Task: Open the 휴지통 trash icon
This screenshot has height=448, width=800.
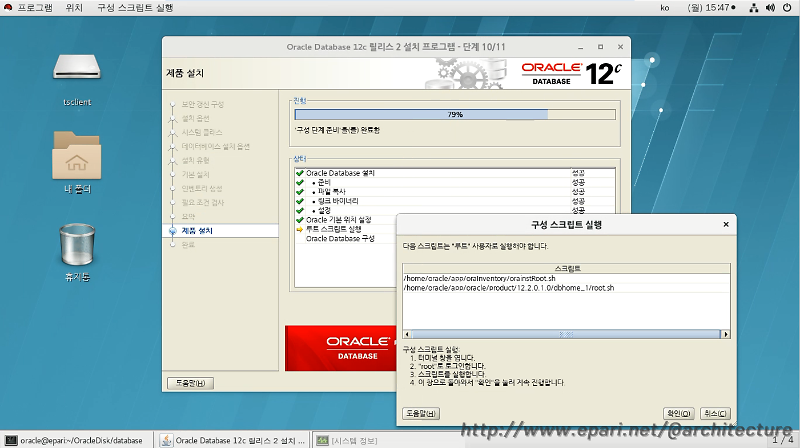Action: [x=77, y=244]
